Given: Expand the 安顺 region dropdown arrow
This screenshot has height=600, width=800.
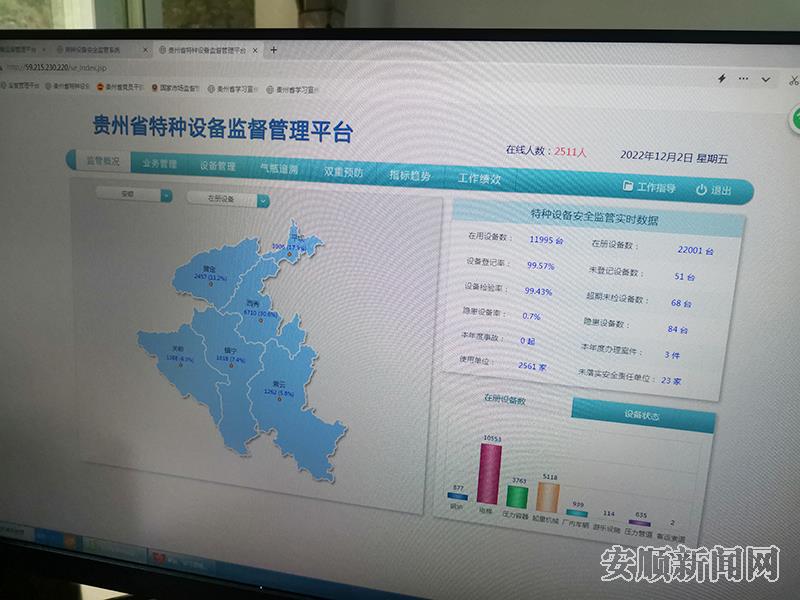Looking at the screenshot, I should pyautogui.click(x=166, y=195).
